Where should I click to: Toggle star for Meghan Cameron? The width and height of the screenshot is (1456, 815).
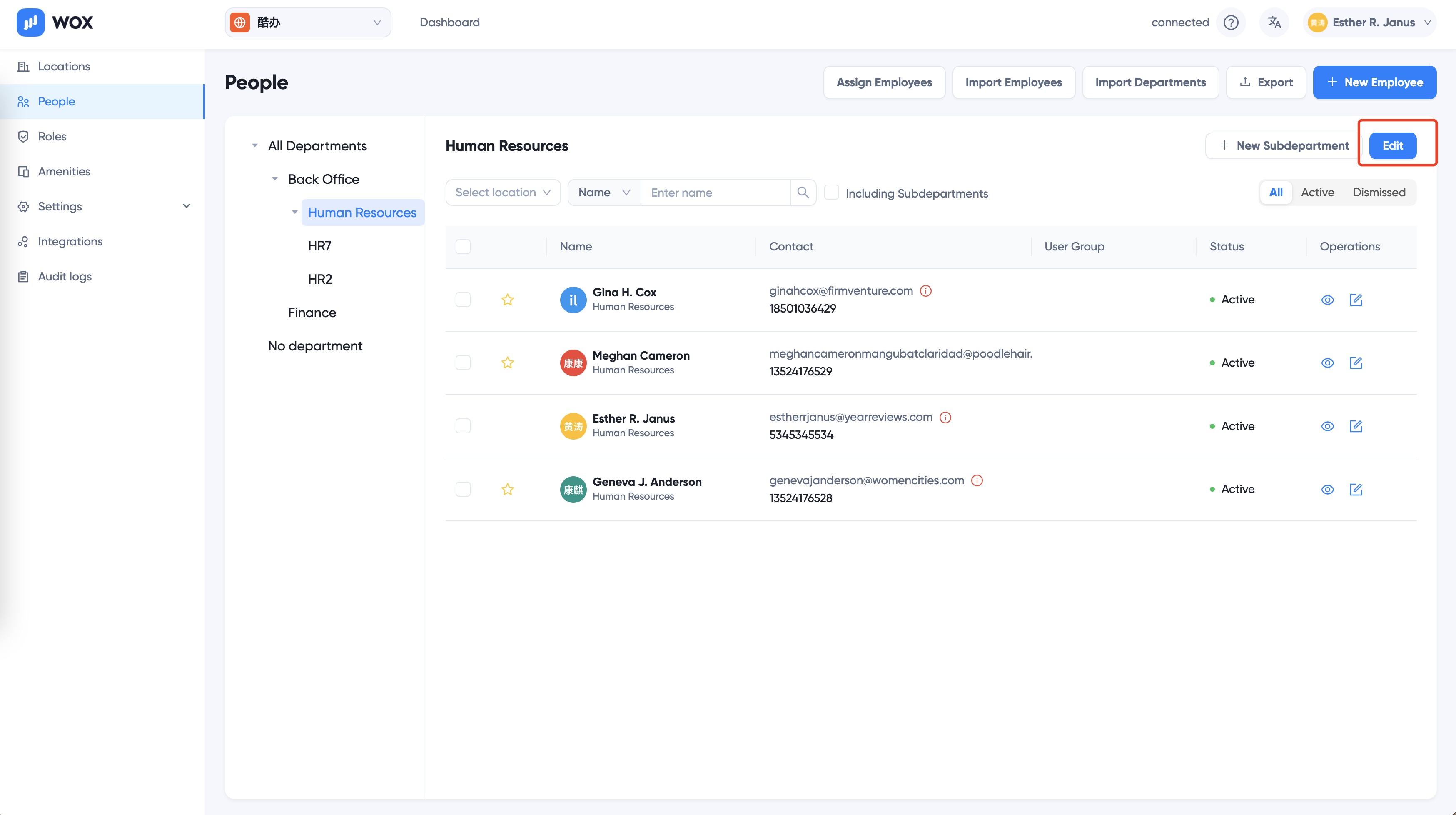508,362
